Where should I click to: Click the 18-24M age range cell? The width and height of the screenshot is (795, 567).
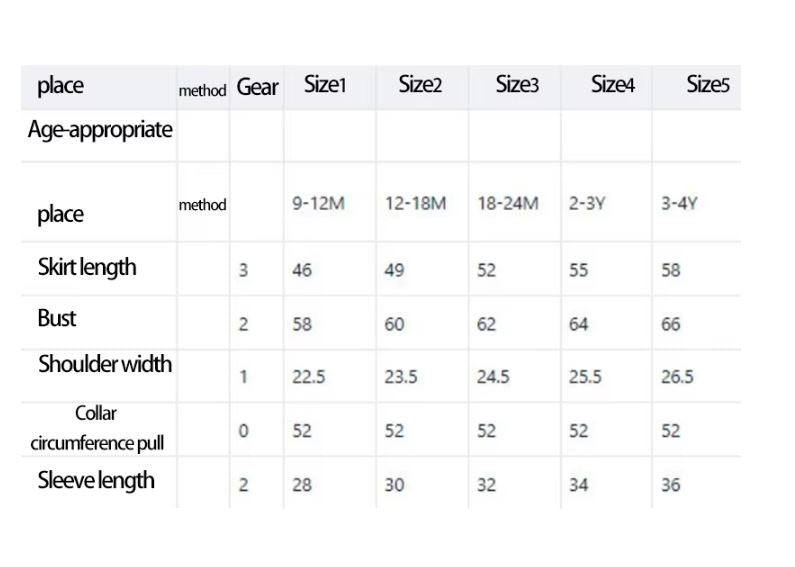(x=507, y=203)
